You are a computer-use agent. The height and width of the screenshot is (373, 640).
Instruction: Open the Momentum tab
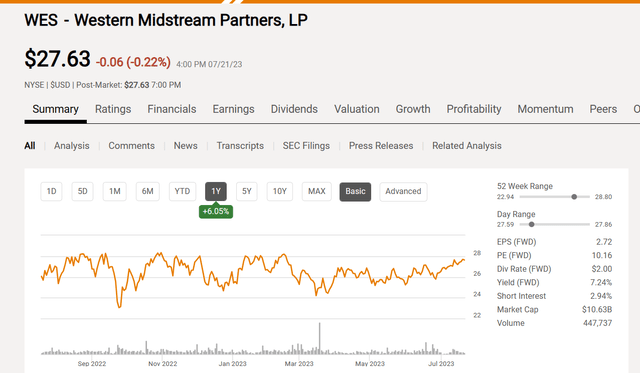point(545,109)
